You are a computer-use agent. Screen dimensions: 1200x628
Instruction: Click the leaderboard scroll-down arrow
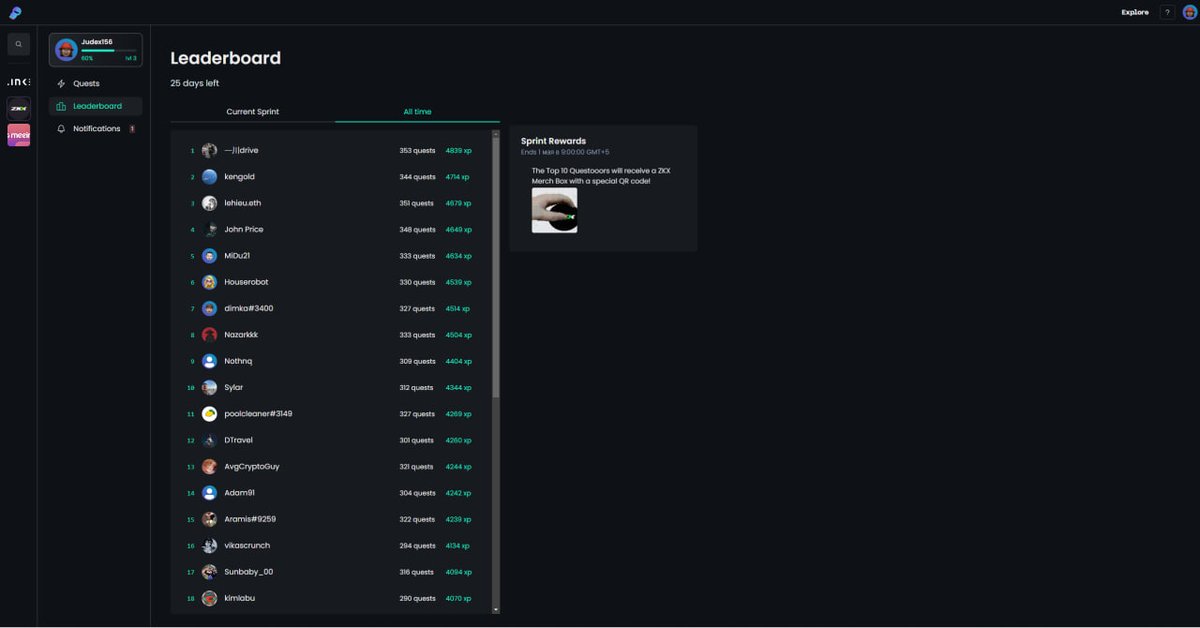(x=495, y=609)
